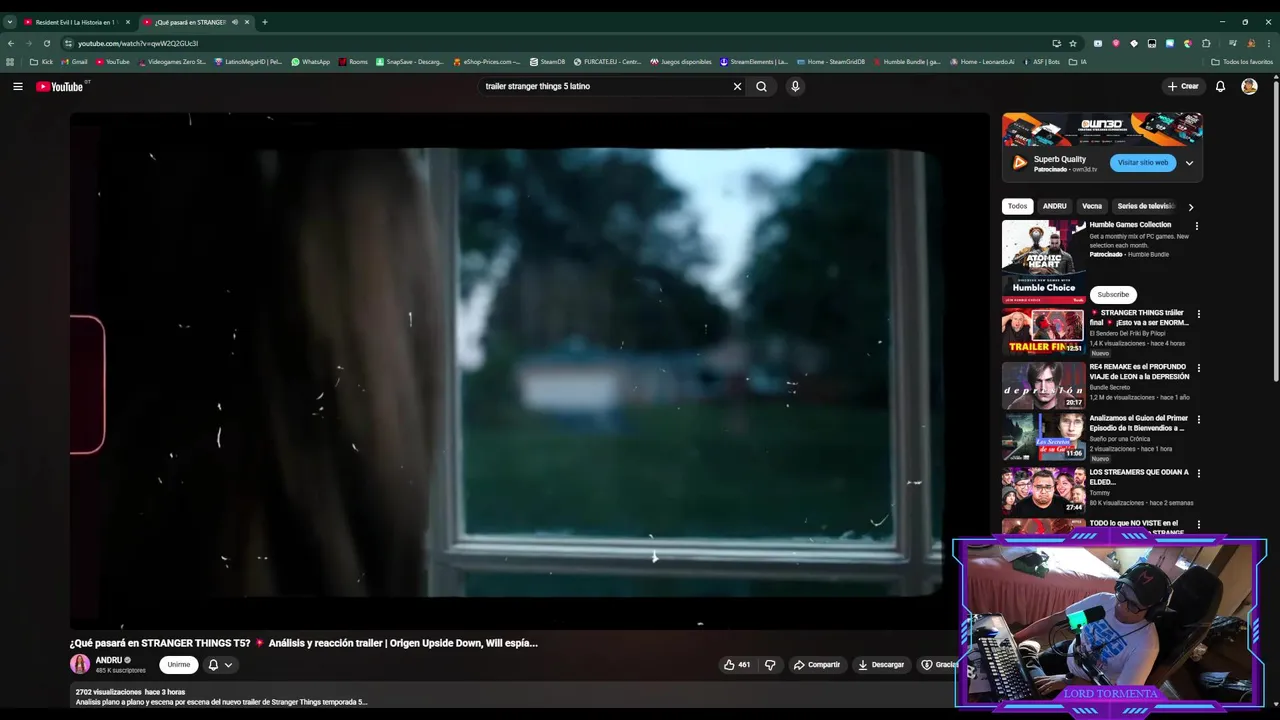Select the Todos filter chip
Viewport: 1280px width, 720px height.
[x=1017, y=206]
